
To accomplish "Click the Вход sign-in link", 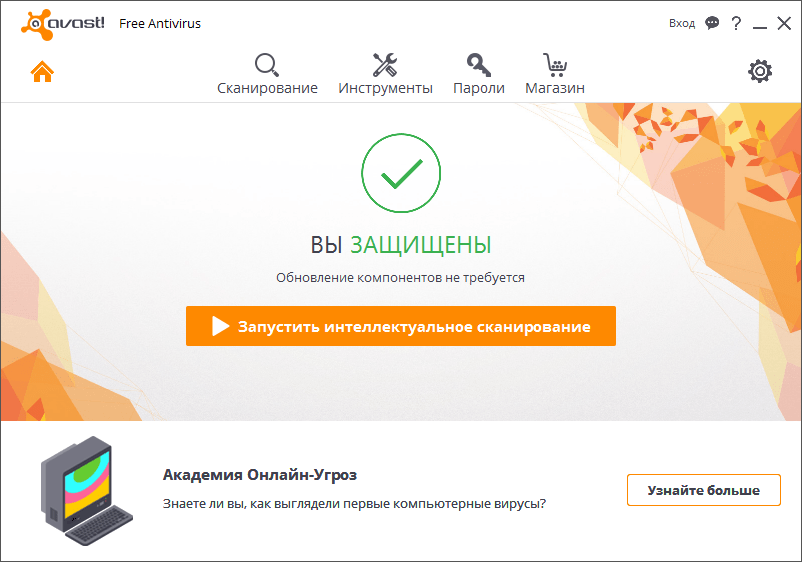I will tap(682, 23).
